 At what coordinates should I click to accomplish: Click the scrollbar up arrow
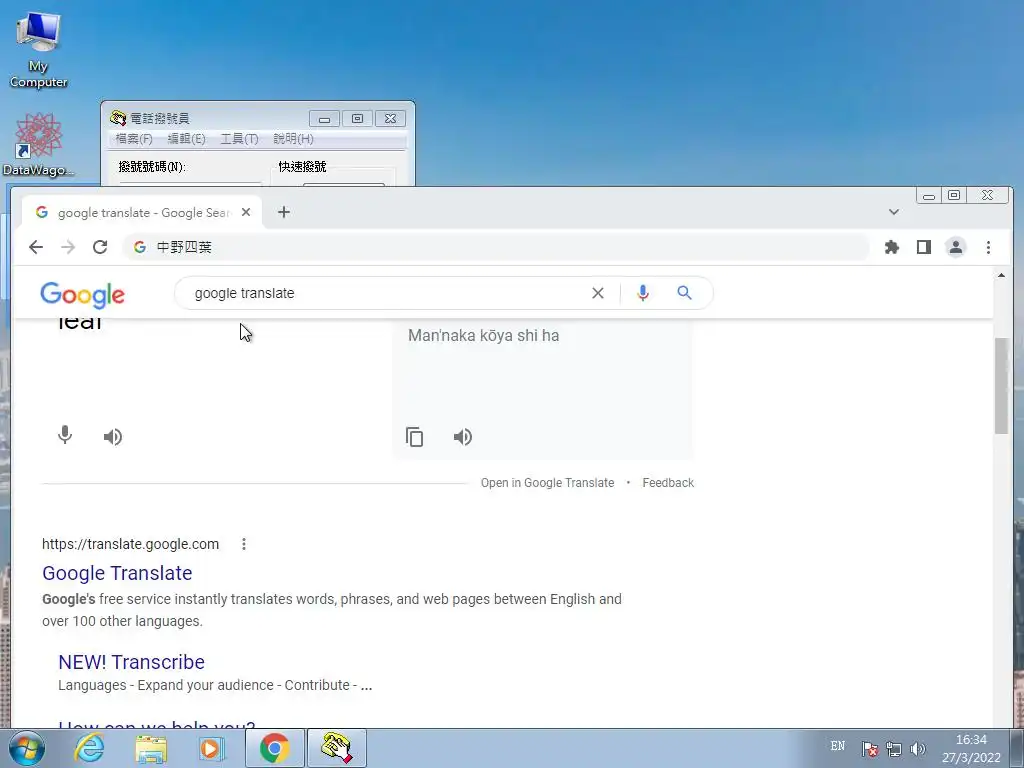pyautogui.click(x=1001, y=276)
